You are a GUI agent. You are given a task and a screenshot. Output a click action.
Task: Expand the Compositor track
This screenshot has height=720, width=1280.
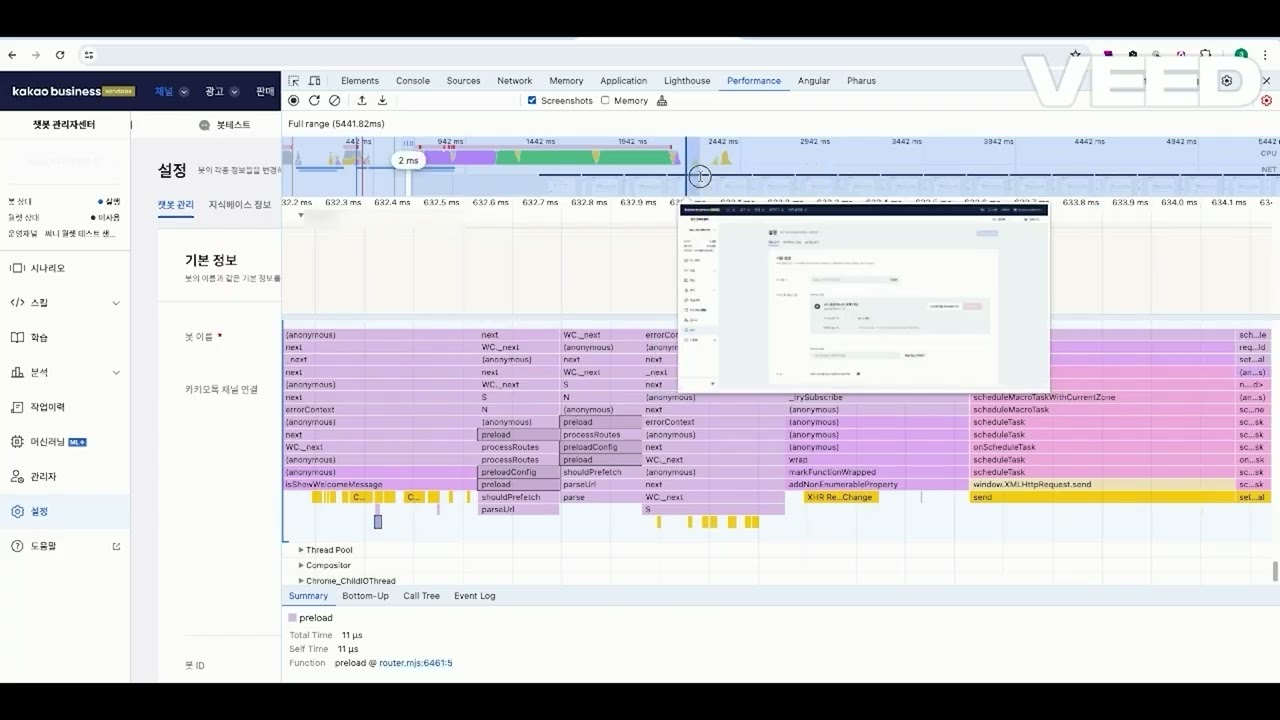click(301, 565)
